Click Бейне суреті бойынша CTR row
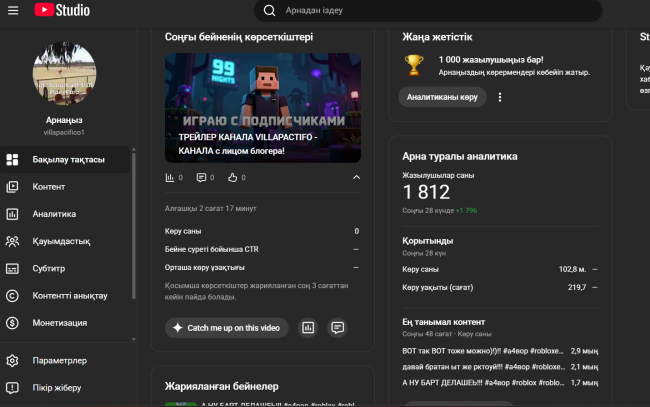The height and width of the screenshot is (407, 650). pyautogui.click(x=262, y=249)
